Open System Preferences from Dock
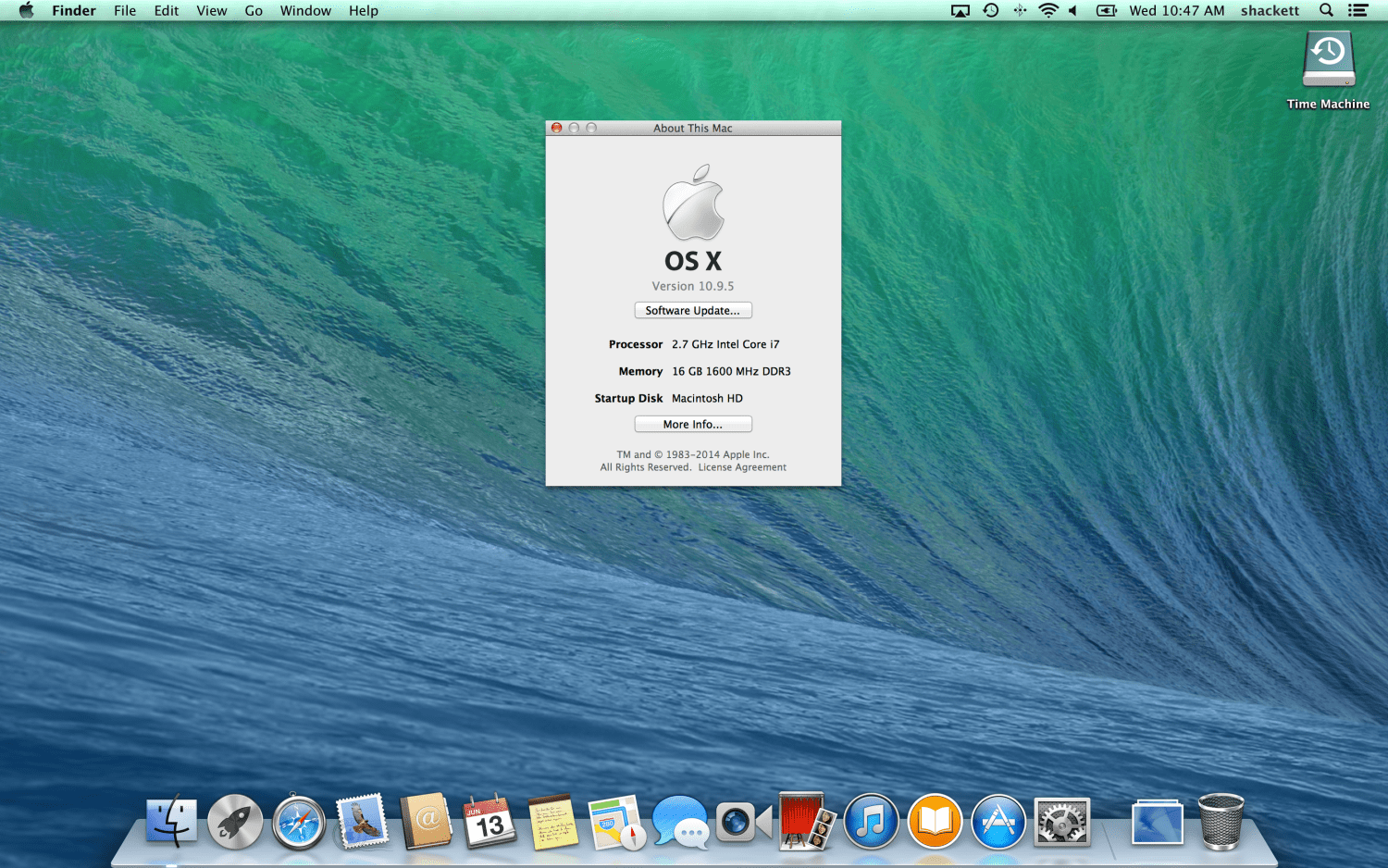The width and height of the screenshot is (1388, 868). click(1061, 822)
